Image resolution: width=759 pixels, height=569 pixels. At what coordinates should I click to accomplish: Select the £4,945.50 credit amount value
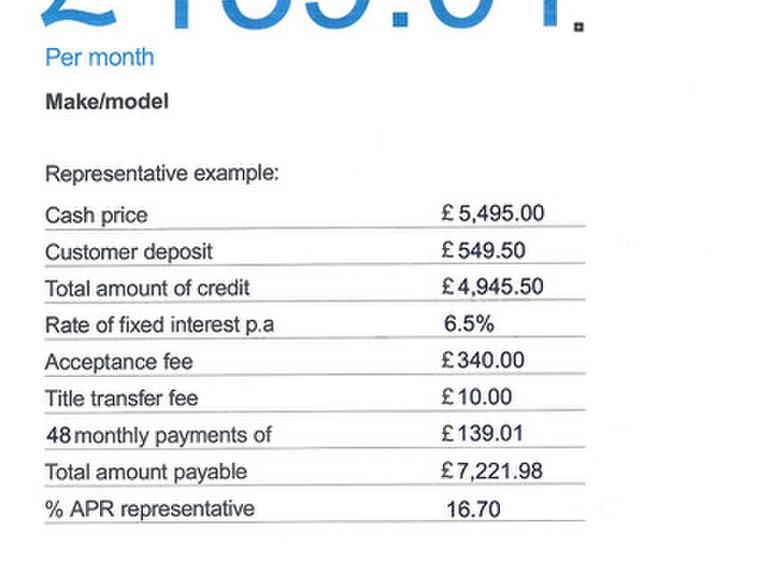pos(492,287)
